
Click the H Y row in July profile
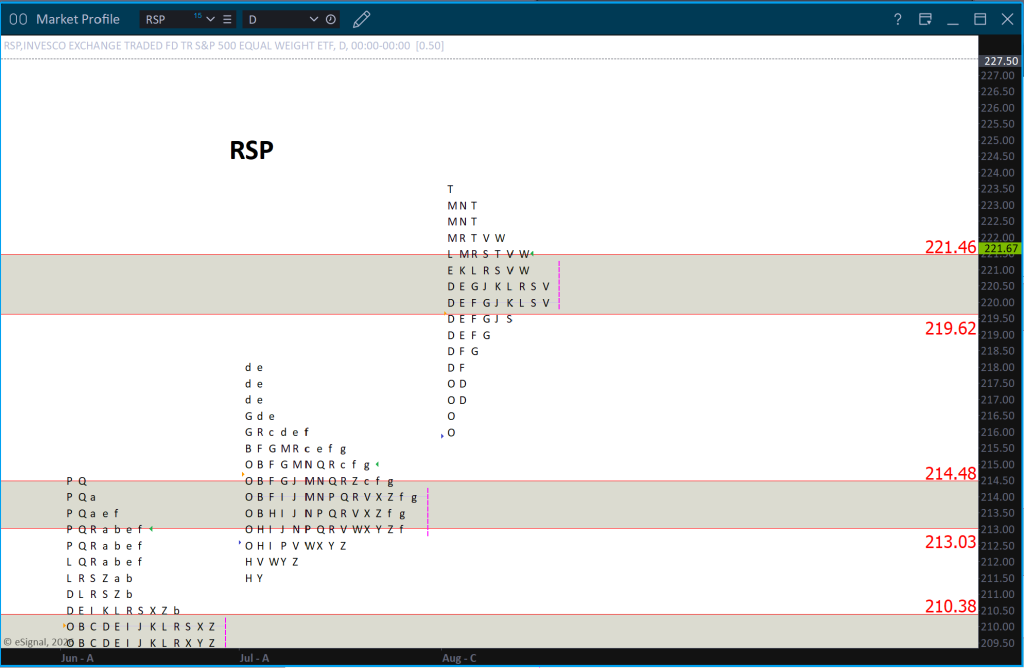coord(254,578)
